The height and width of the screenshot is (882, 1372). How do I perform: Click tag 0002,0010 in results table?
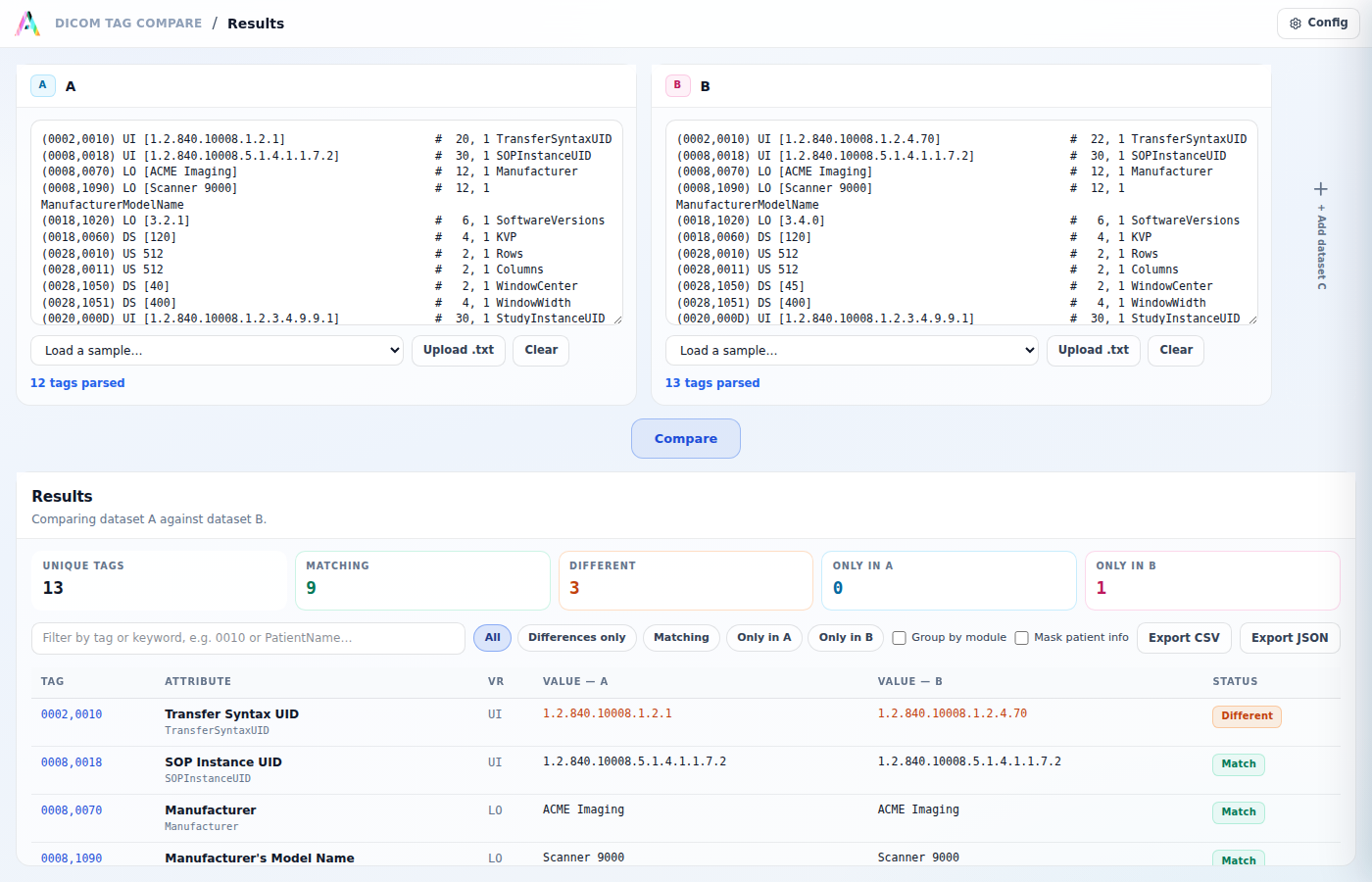[x=72, y=714]
